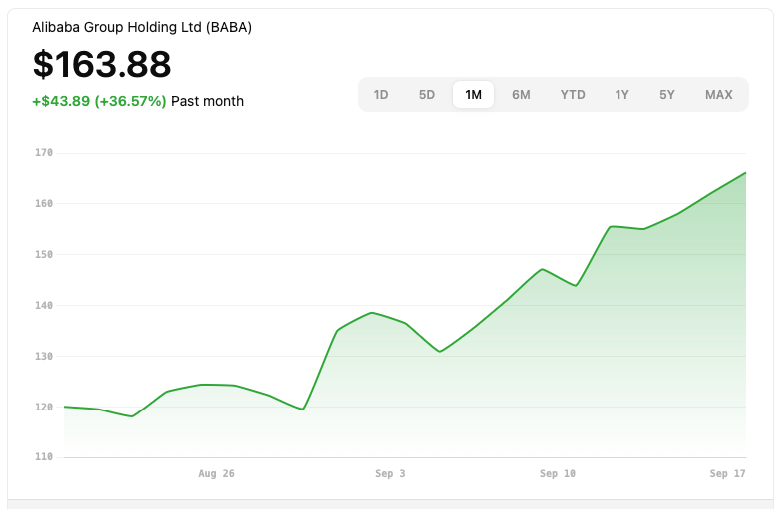Click the Sep 17 x-axis date label

(x=727, y=473)
